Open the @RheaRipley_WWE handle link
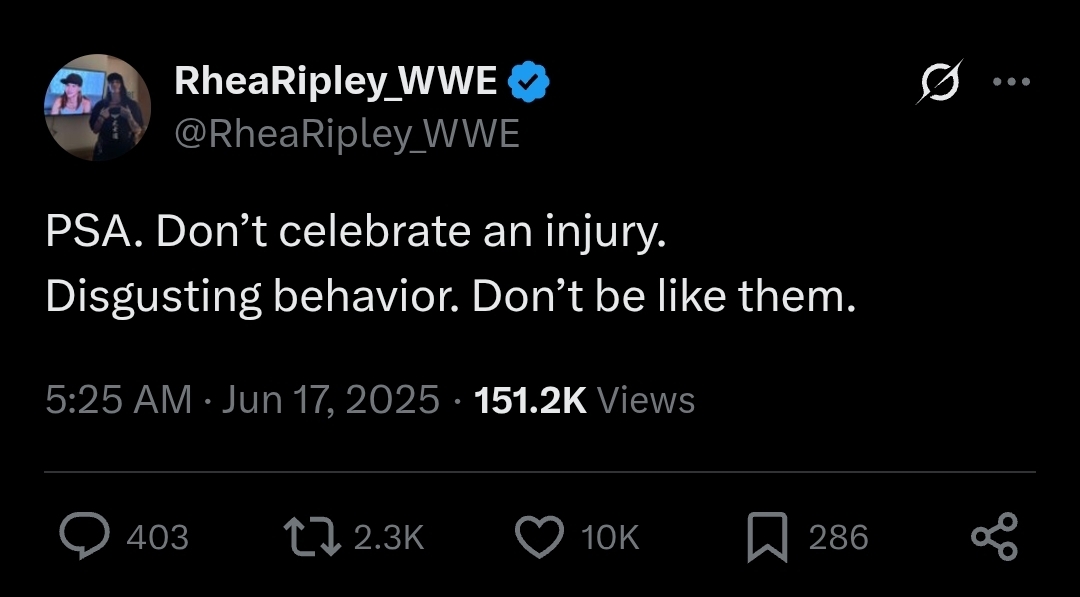This screenshot has width=1080, height=597. tap(347, 133)
